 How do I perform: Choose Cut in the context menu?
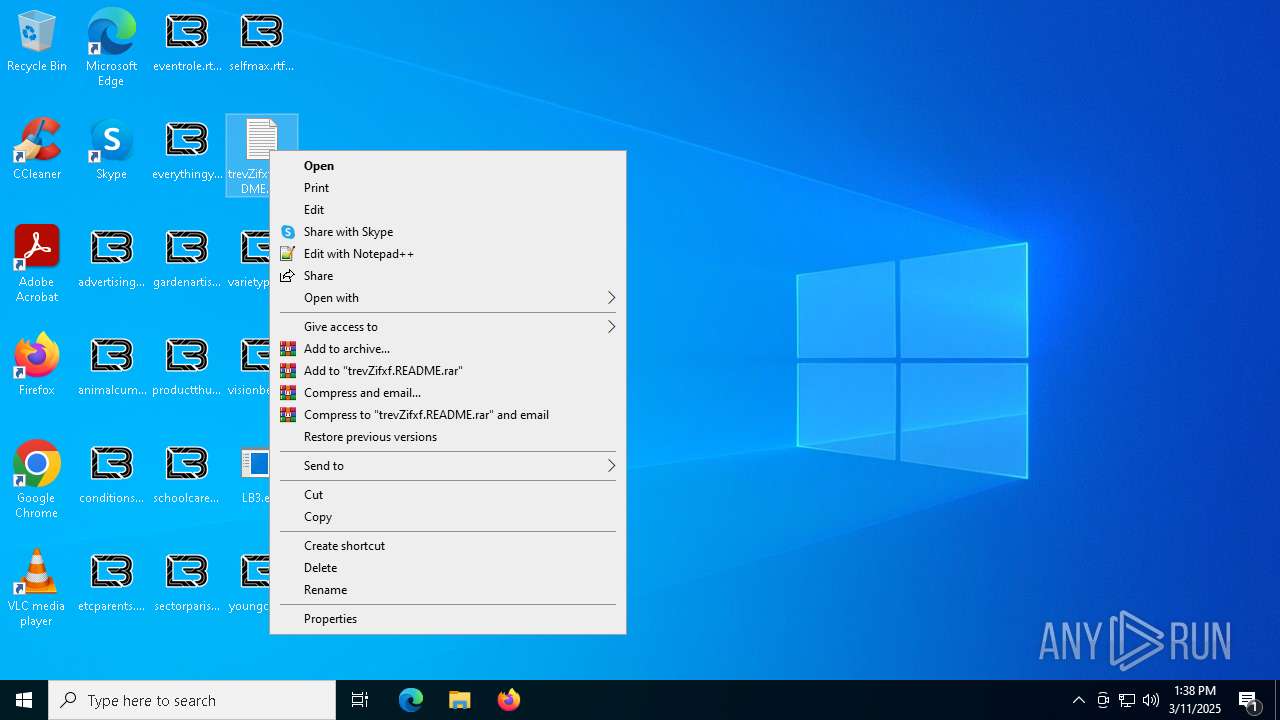coord(448,495)
